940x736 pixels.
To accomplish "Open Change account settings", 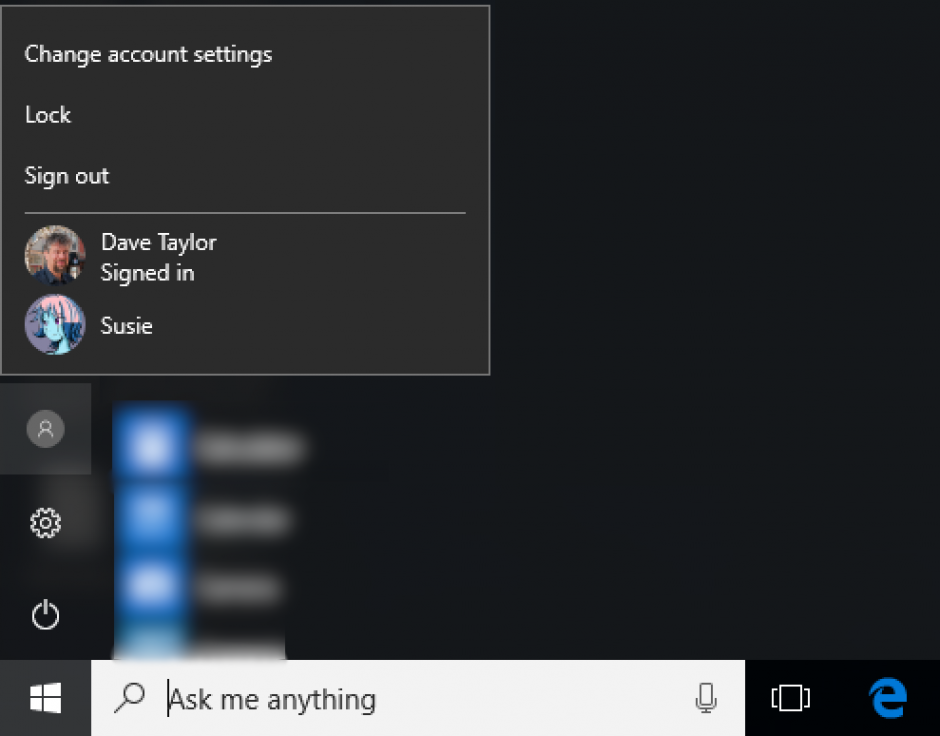I will point(148,55).
